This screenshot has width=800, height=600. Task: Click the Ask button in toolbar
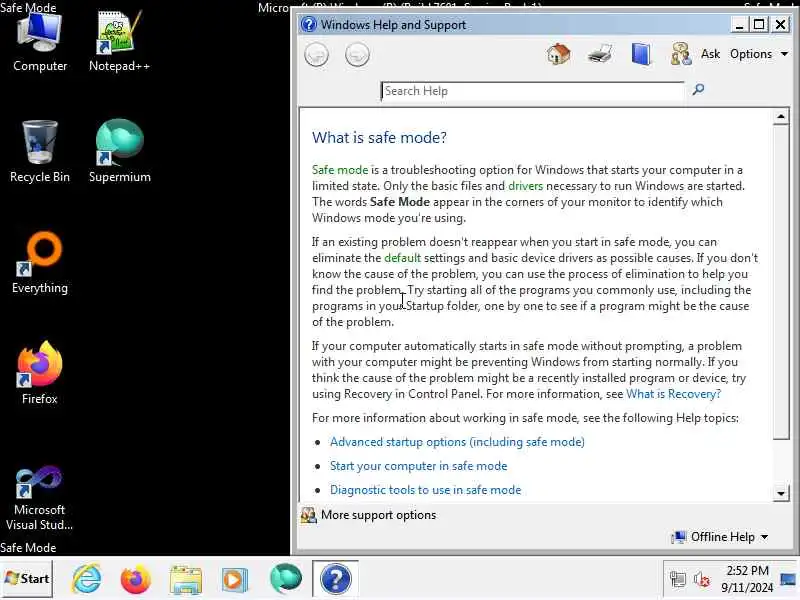710,54
